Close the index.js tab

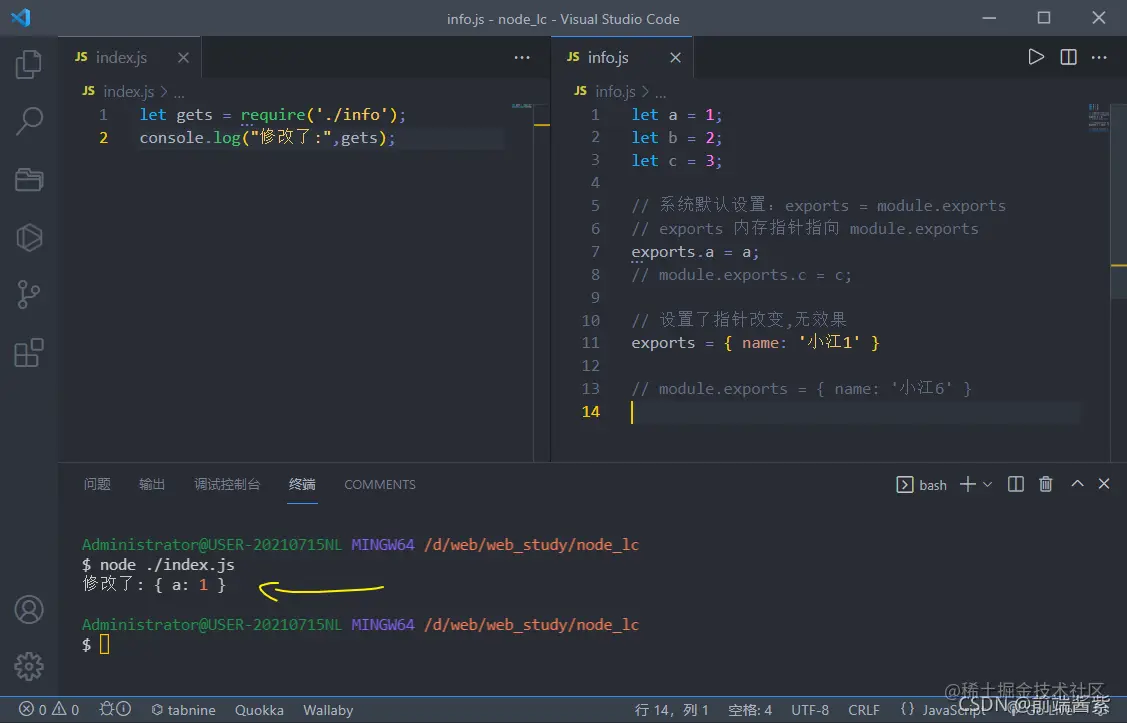183,57
